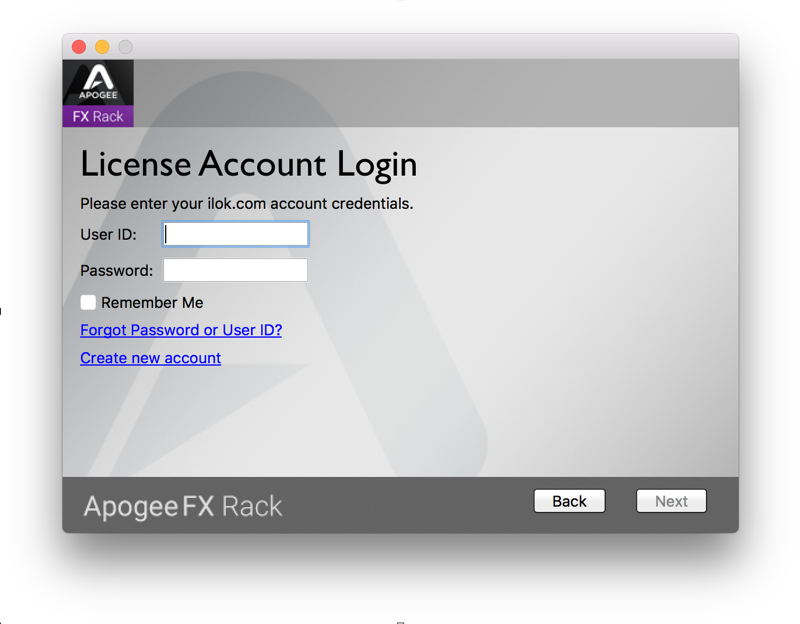Screen dimensions: 800x624
Task: Follow the Create new account link
Action: [x=151, y=358]
